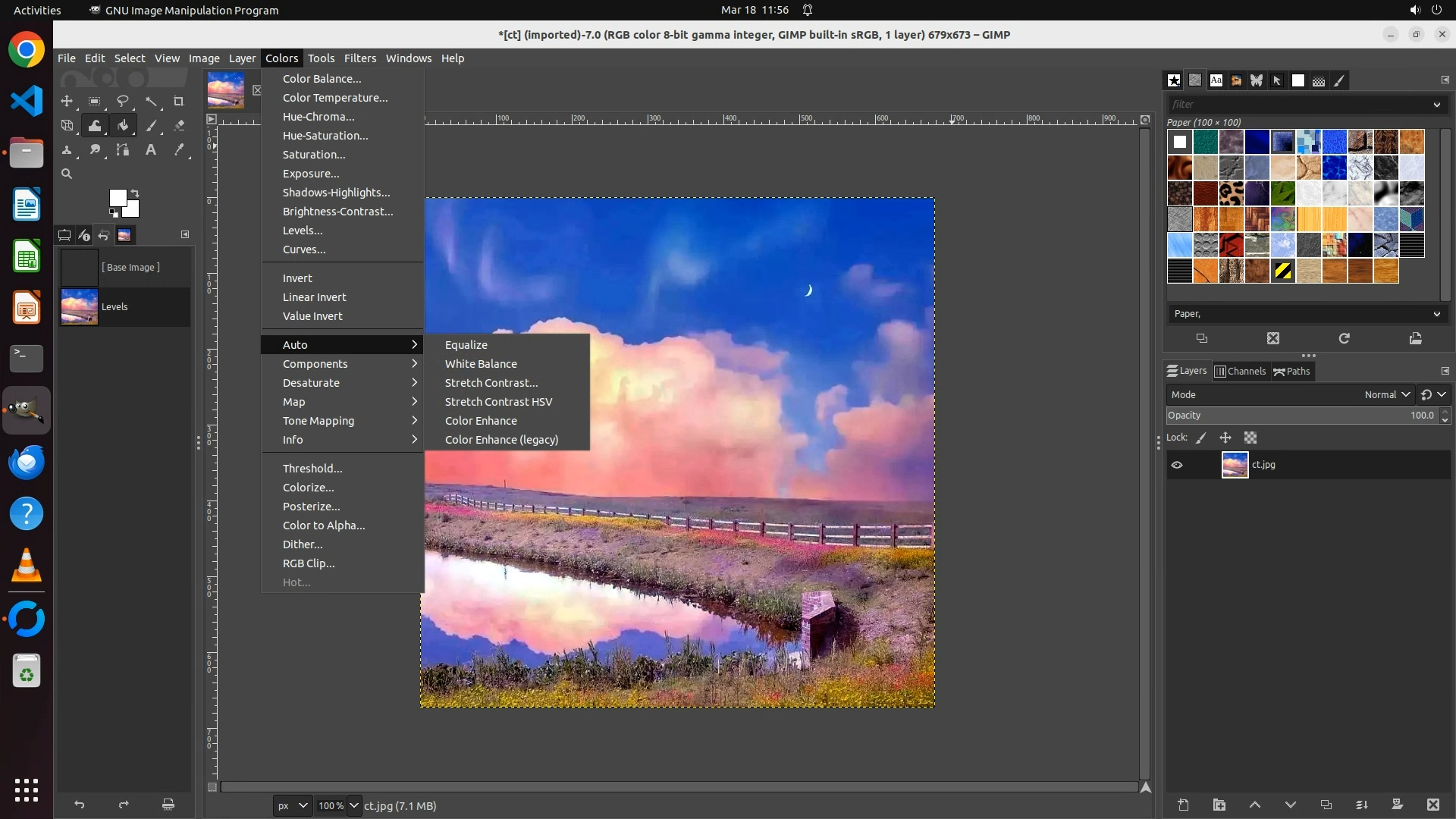
Task: Select the Eraser tool
Action: [x=179, y=126]
